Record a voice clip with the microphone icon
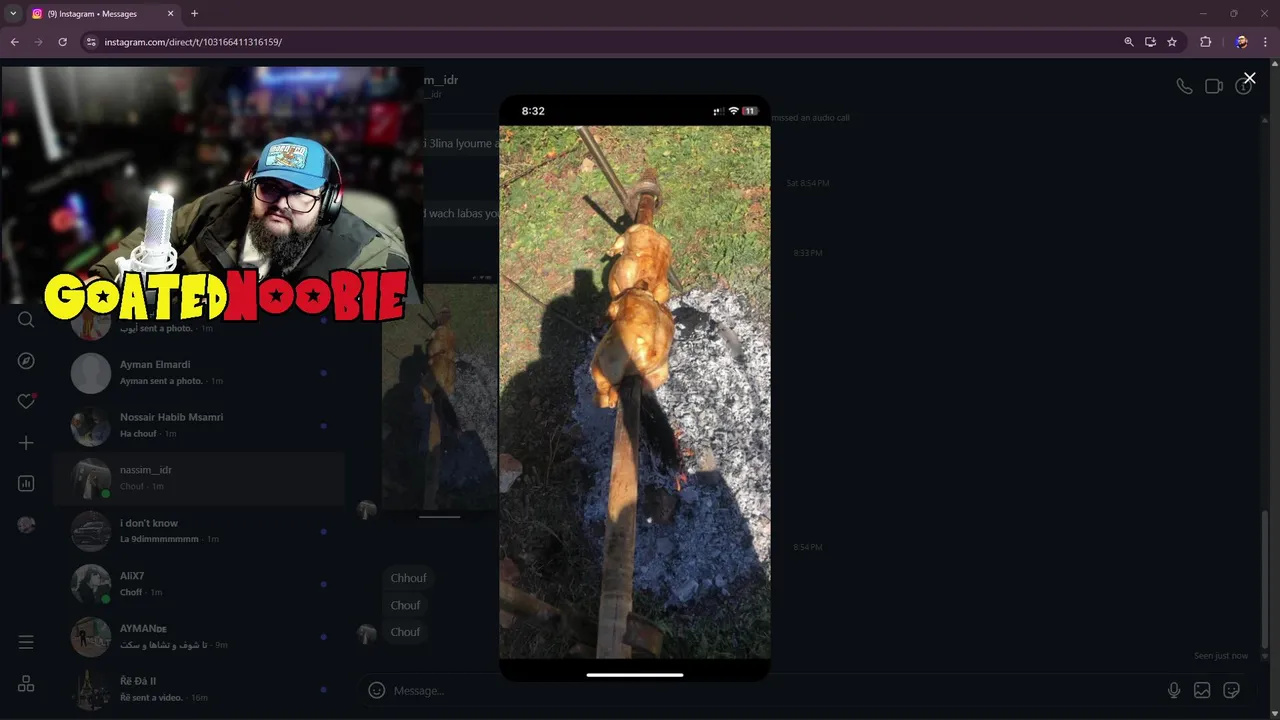Screen dimensions: 1280x720 1174,690
